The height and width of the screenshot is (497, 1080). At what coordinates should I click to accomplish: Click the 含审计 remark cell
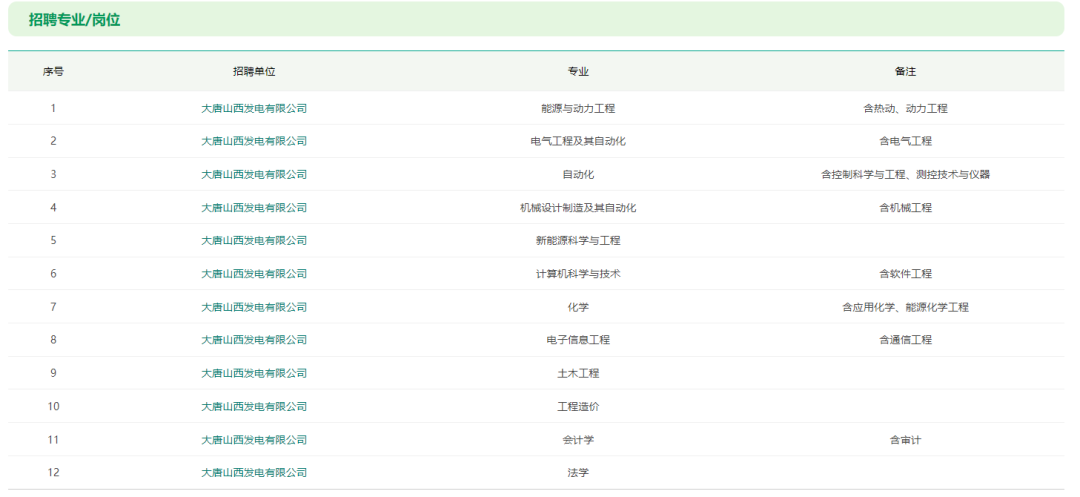tap(905, 440)
